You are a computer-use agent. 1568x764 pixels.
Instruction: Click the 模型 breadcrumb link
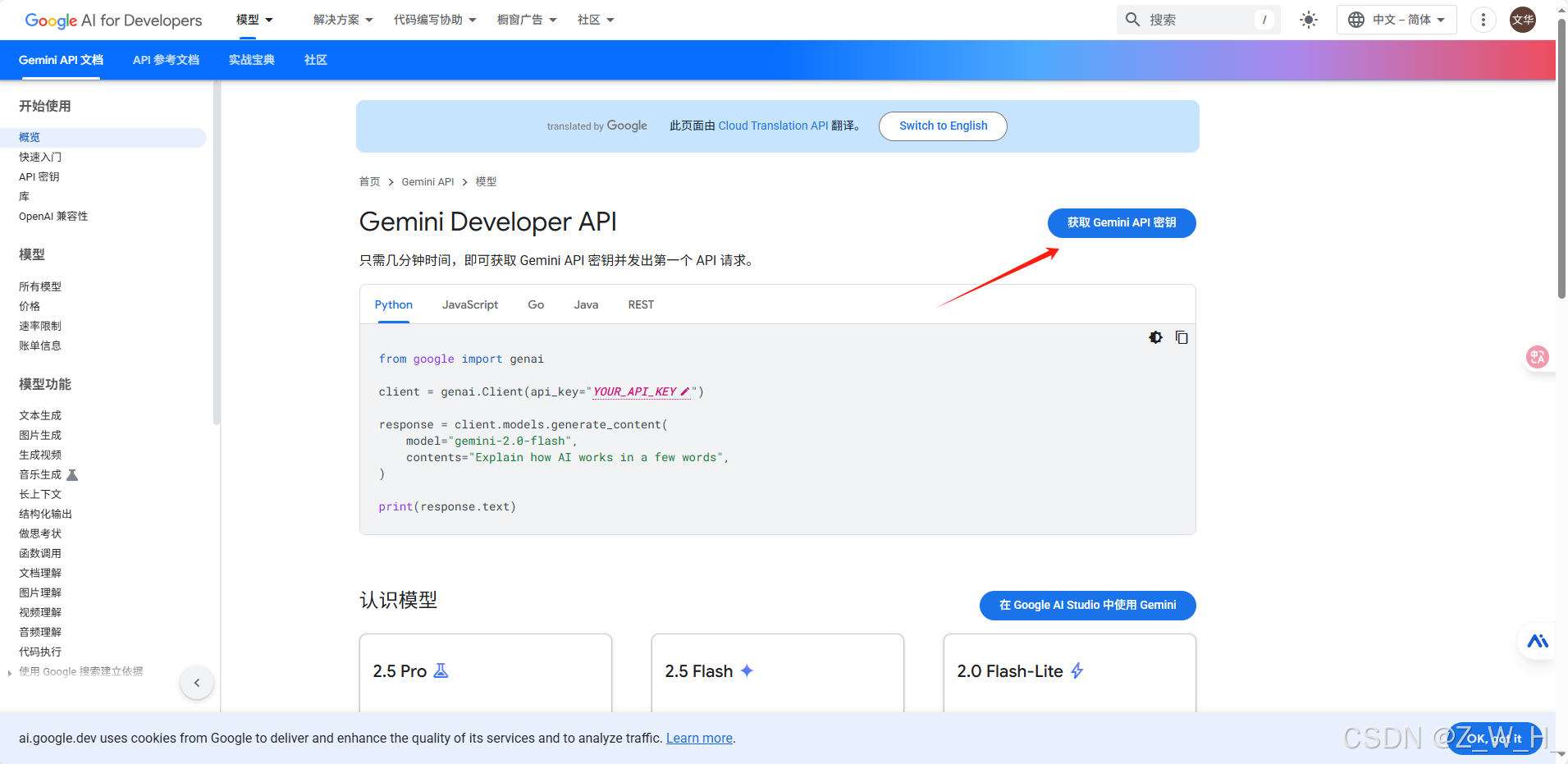pyautogui.click(x=486, y=181)
